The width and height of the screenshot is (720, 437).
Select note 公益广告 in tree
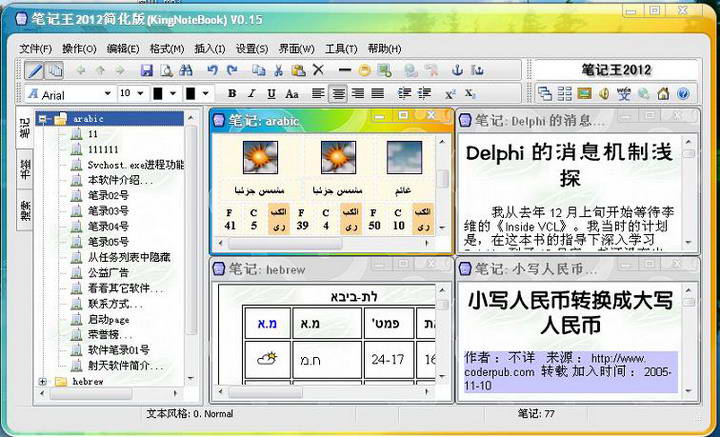tap(108, 272)
